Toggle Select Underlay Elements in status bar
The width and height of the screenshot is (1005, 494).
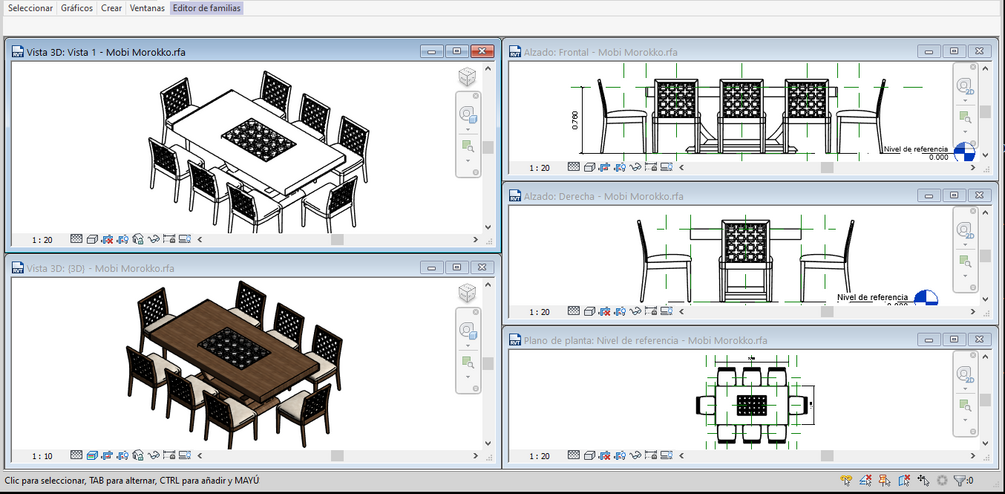[865, 480]
